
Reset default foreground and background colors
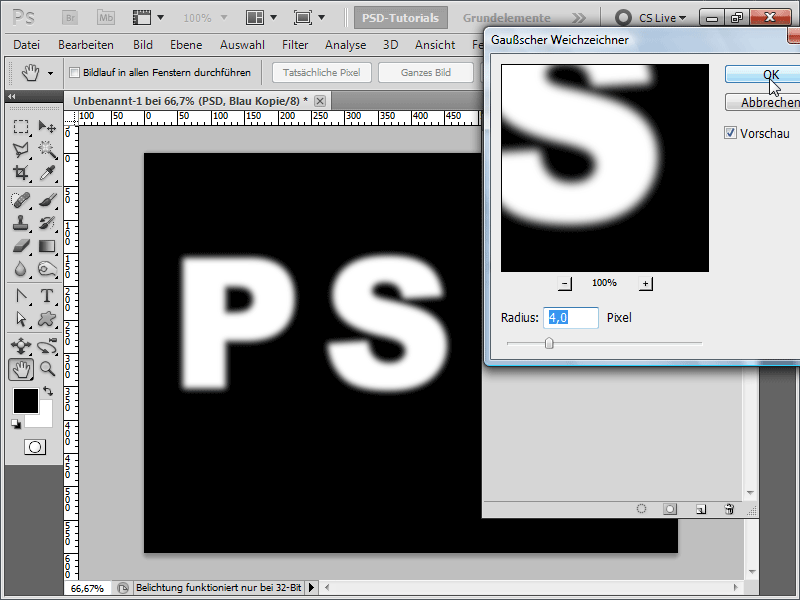16,423
